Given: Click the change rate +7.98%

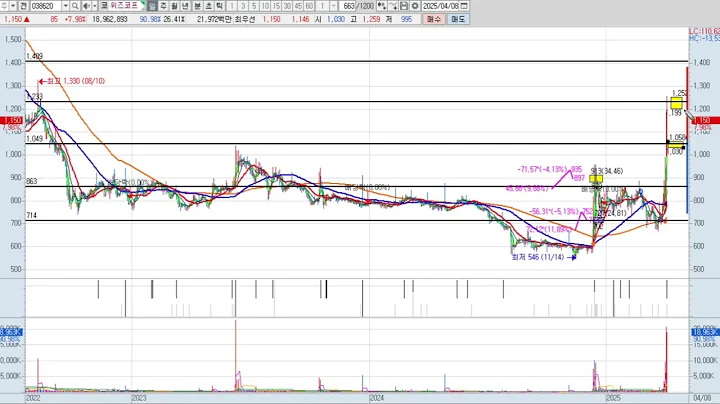Looking at the screenshot, I should tap(75, 19).
